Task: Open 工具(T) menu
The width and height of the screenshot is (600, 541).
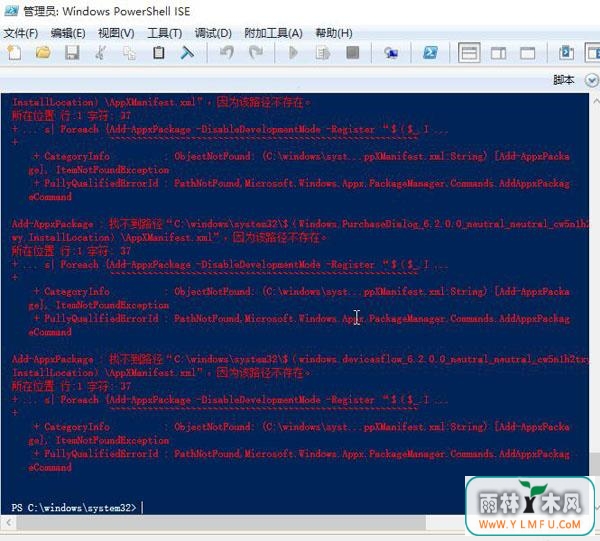Action: point(165,33)
